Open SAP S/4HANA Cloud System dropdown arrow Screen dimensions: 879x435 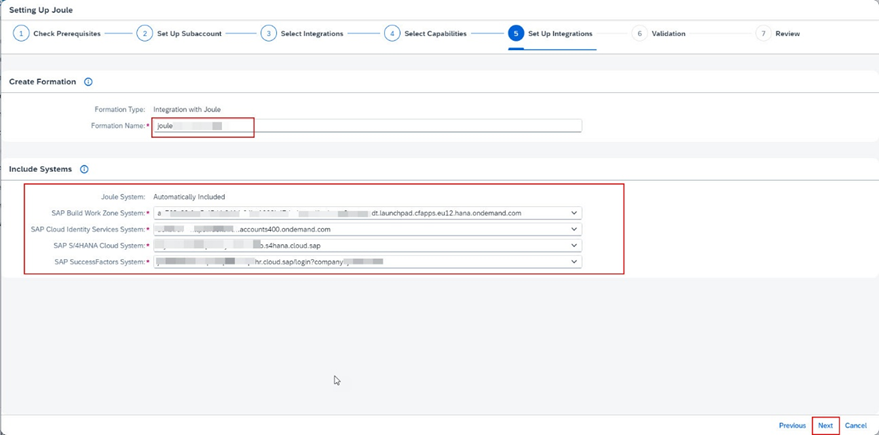coord(574,245)
